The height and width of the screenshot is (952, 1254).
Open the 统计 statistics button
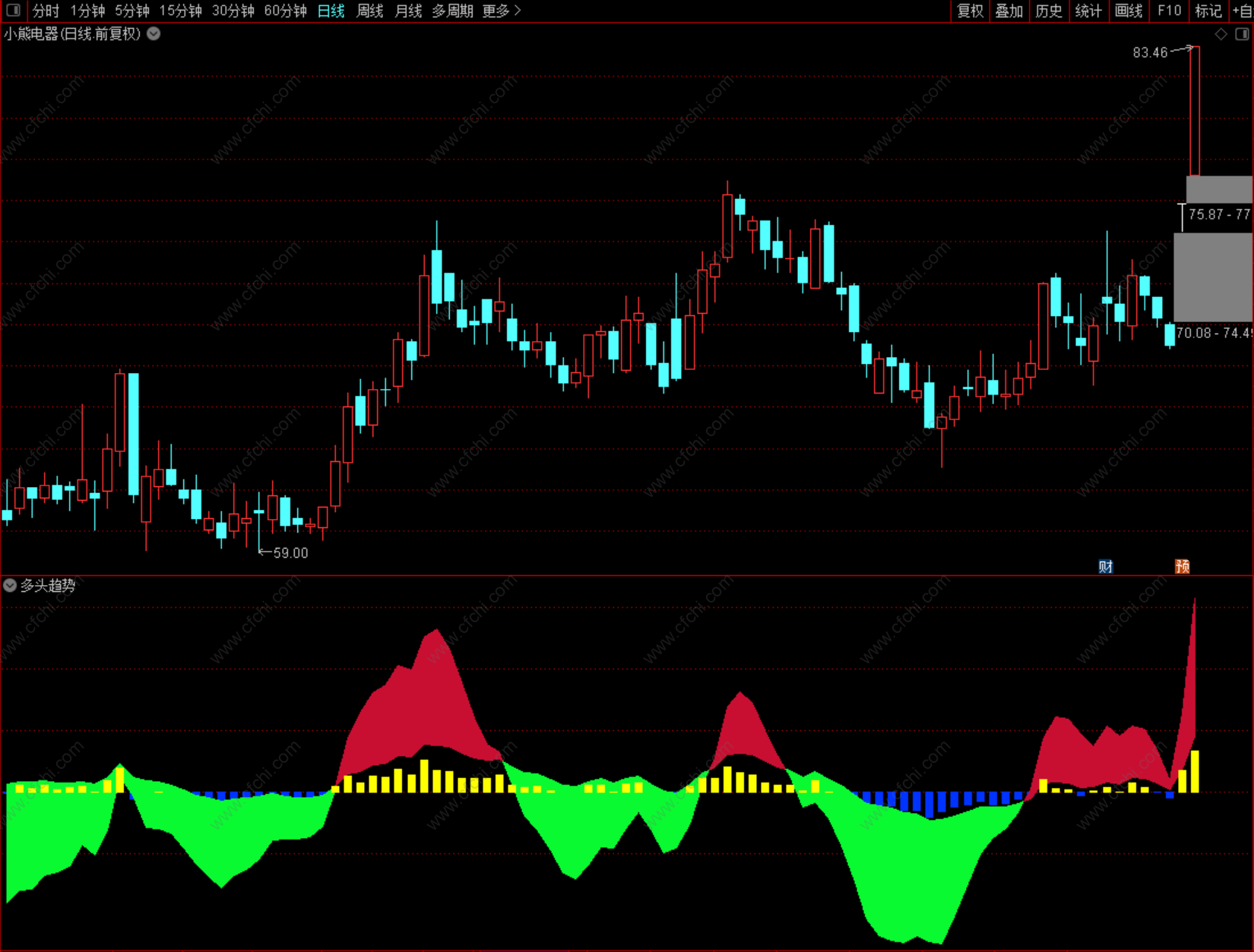click(x=1088, y=11)
